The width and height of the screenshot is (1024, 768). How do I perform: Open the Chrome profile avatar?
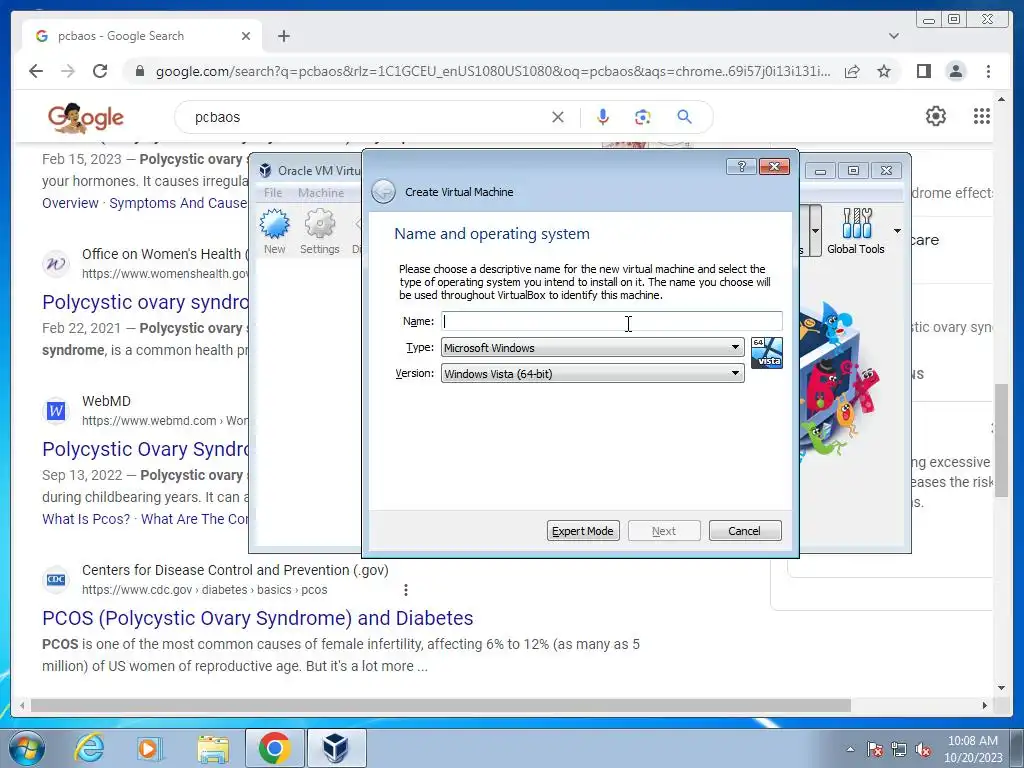coord(955,71)
